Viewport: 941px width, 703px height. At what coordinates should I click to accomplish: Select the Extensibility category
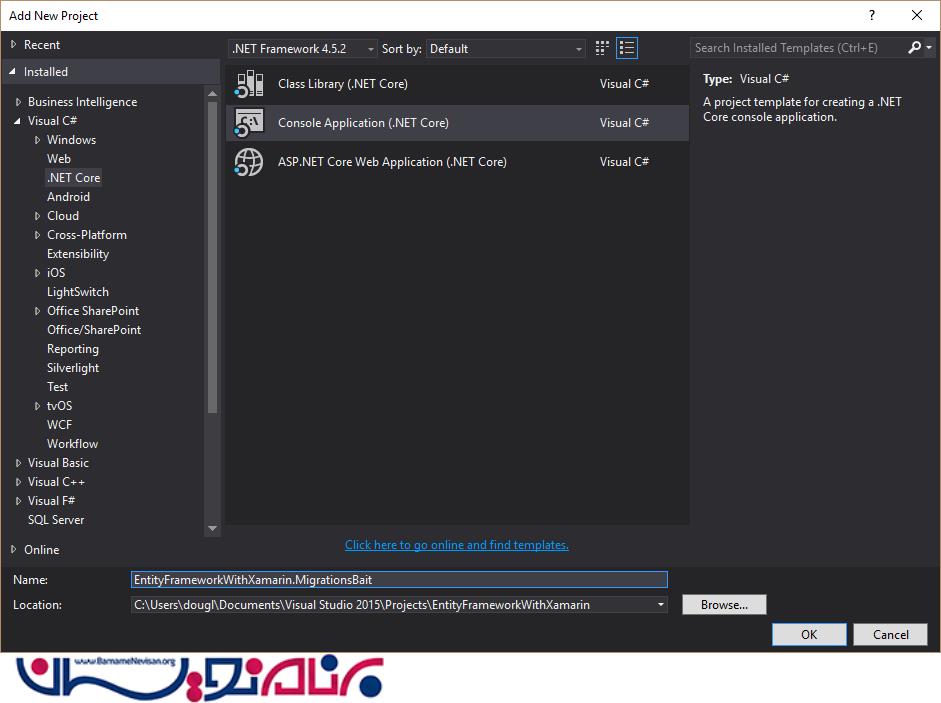pyautogui.click(x=78, y=254)
